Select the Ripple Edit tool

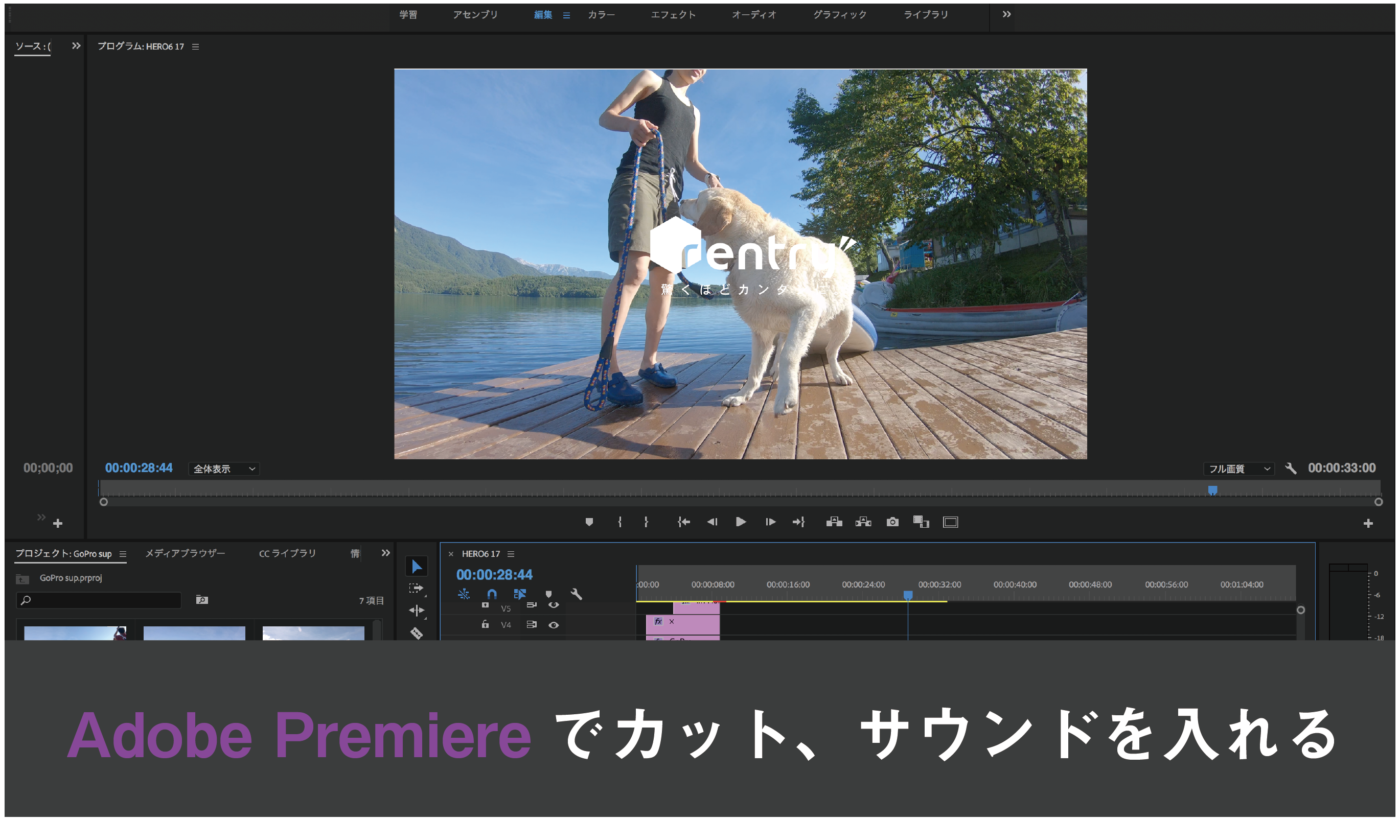(x=417, y=611)
